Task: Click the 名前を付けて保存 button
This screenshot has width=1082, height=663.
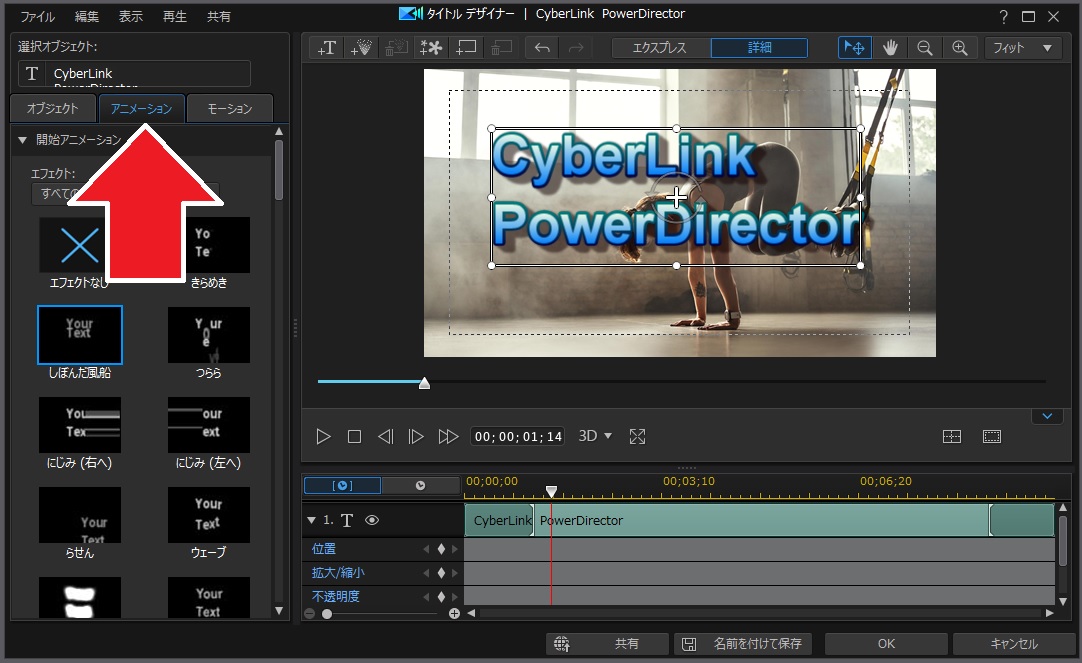Action: tap(743, 644)
